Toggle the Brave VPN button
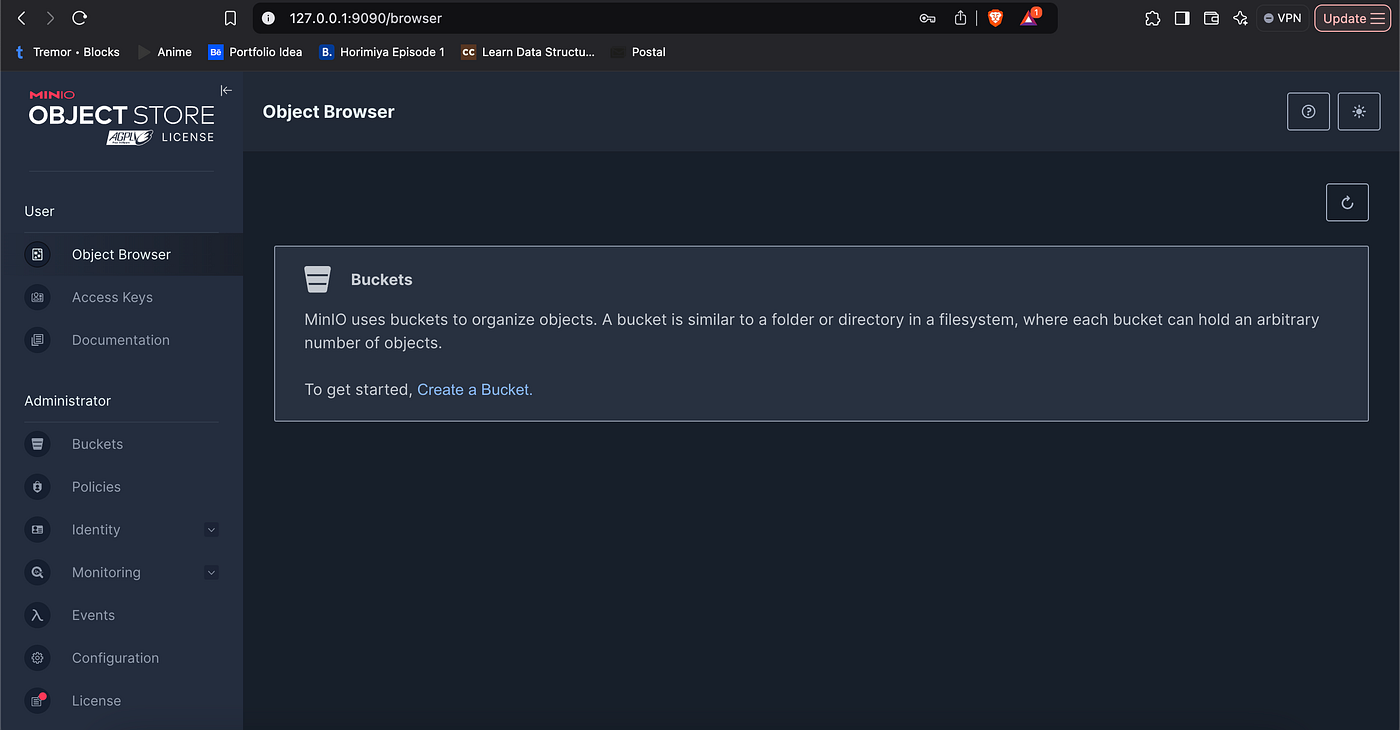The height and width of the screenshot is (730, 1400). click(1282, 18)
